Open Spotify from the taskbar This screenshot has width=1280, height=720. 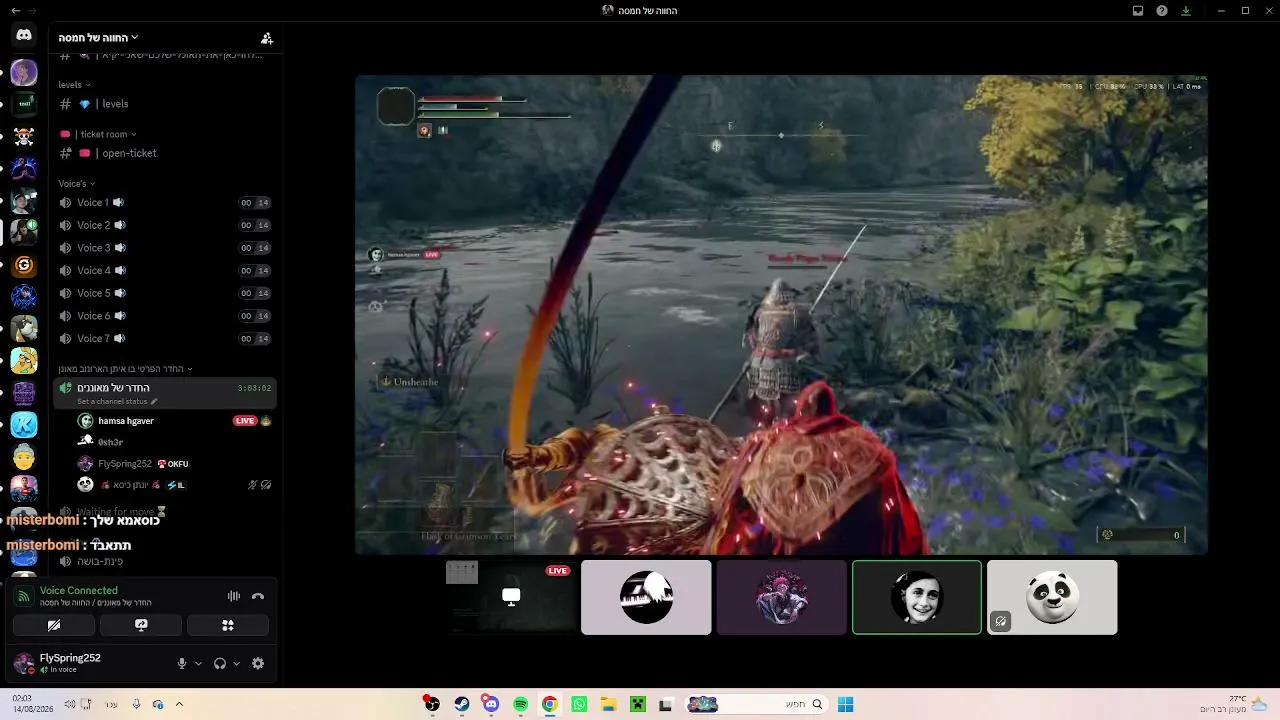click(x=520, y=704)
